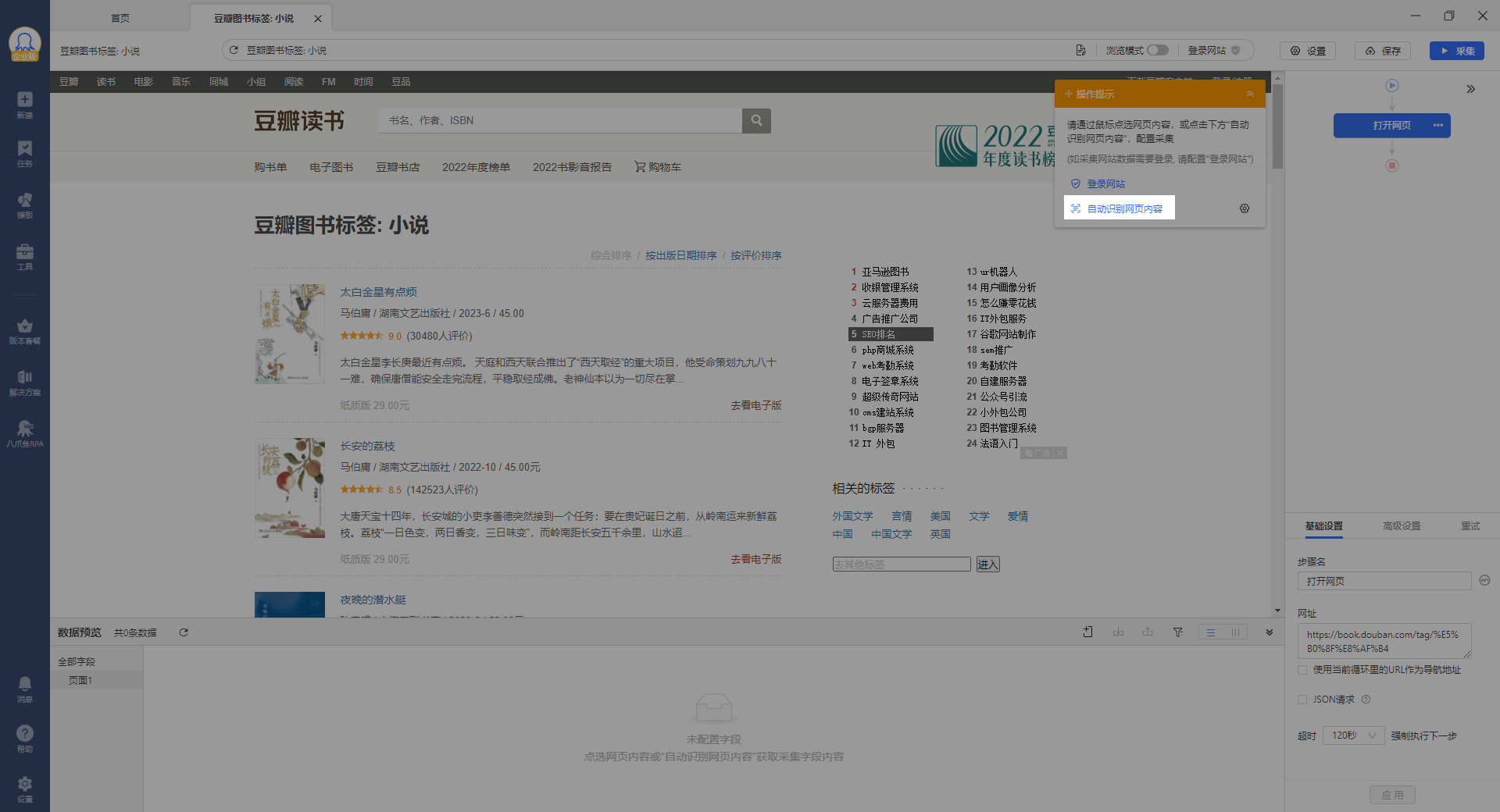The height and width of the screenshot is (812, 1500).
Task: Open the 帮助 help icon in sidebar
Action: 25,737
